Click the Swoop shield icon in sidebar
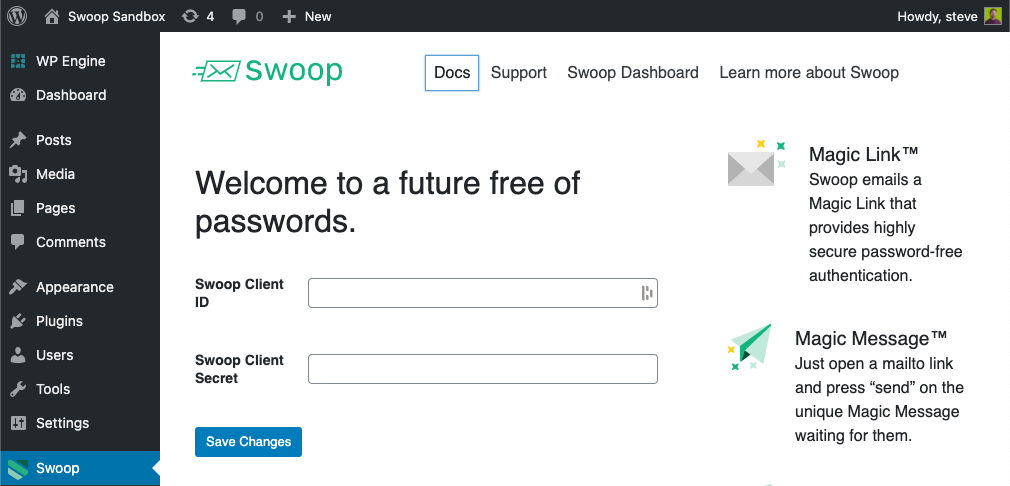This screenshot has width=1010, height=486. coord(18,468)
